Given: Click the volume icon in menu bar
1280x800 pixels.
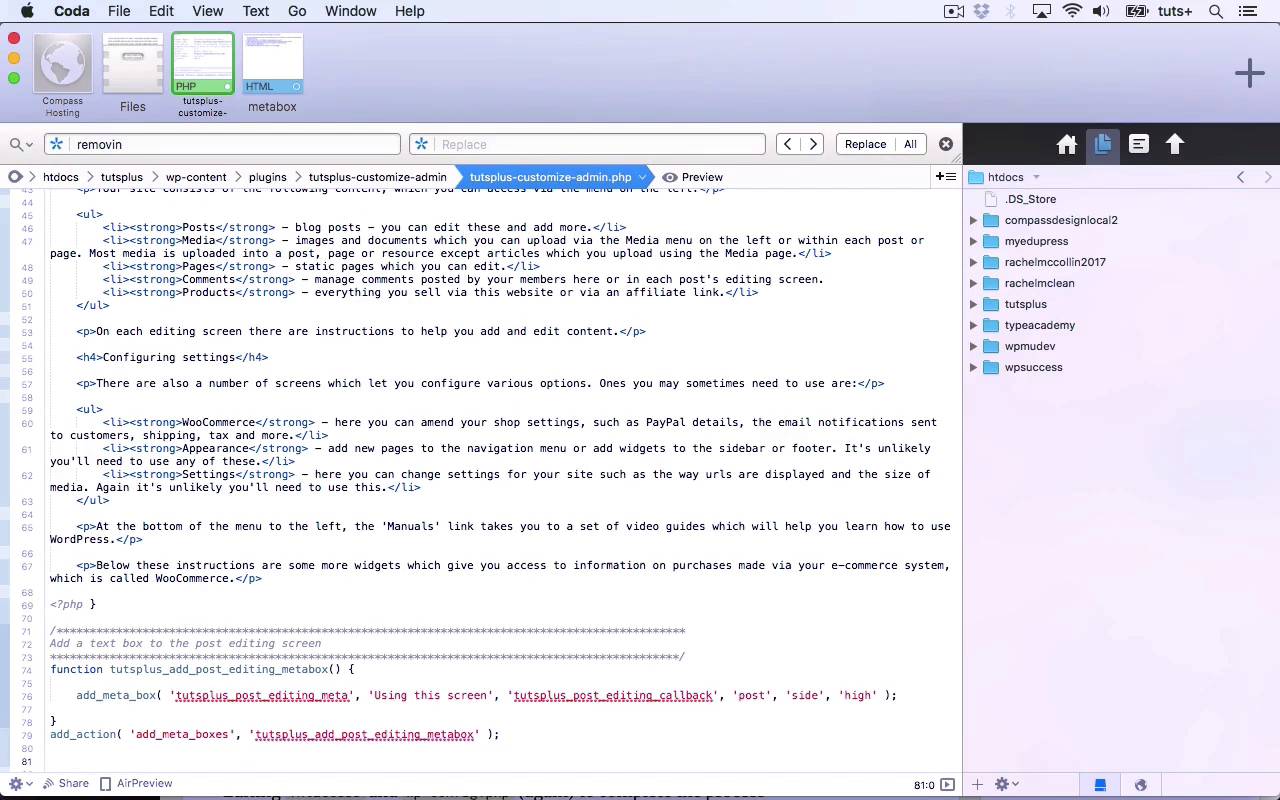Looking at the screenshot, I should coord(1101,11).
